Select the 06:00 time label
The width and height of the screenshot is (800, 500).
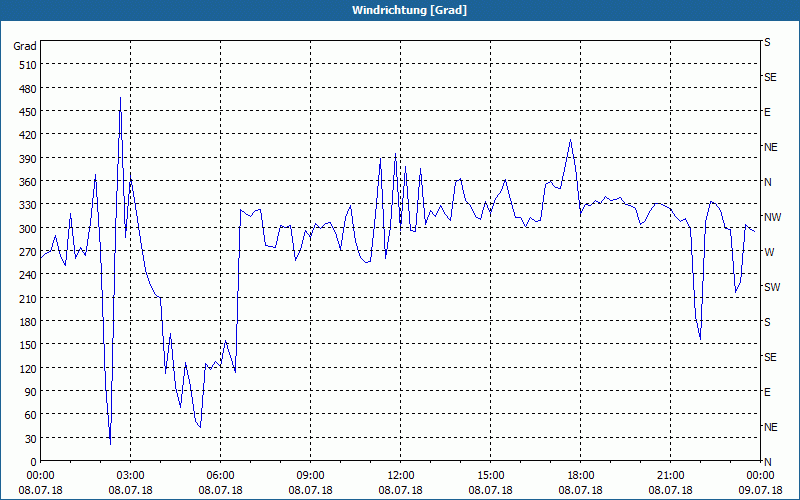click(x=220, y=476)
